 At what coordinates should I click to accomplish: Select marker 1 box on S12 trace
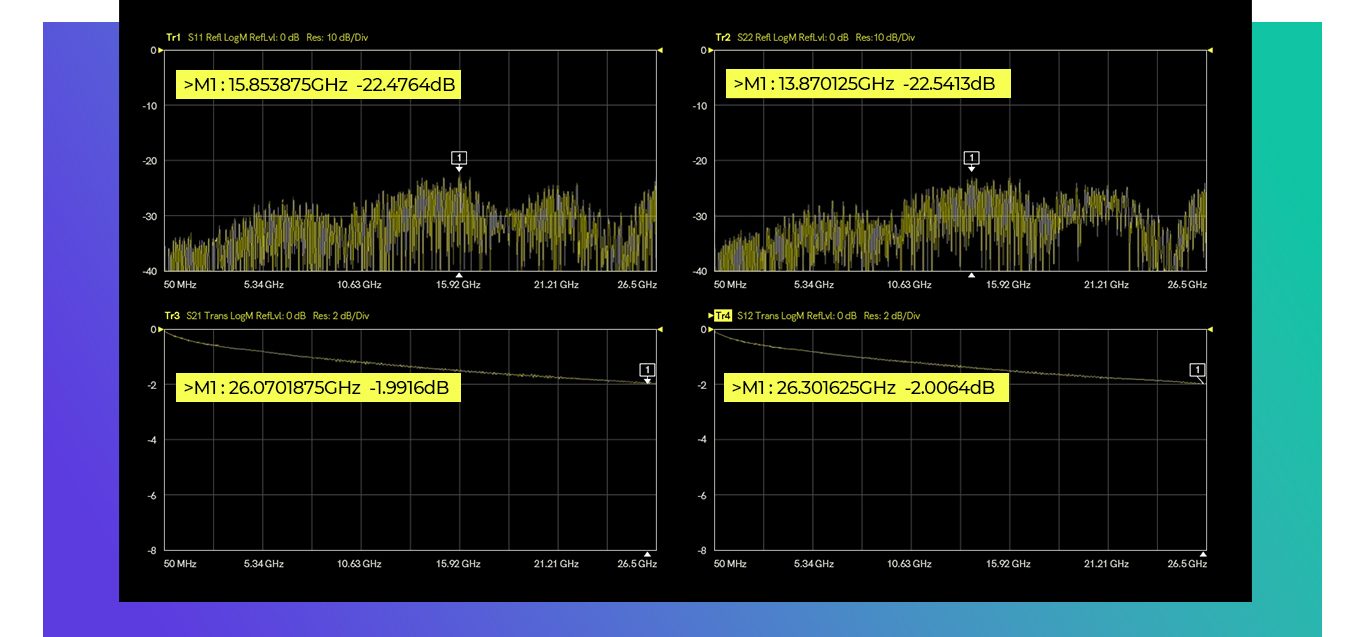pos(1197,370)
